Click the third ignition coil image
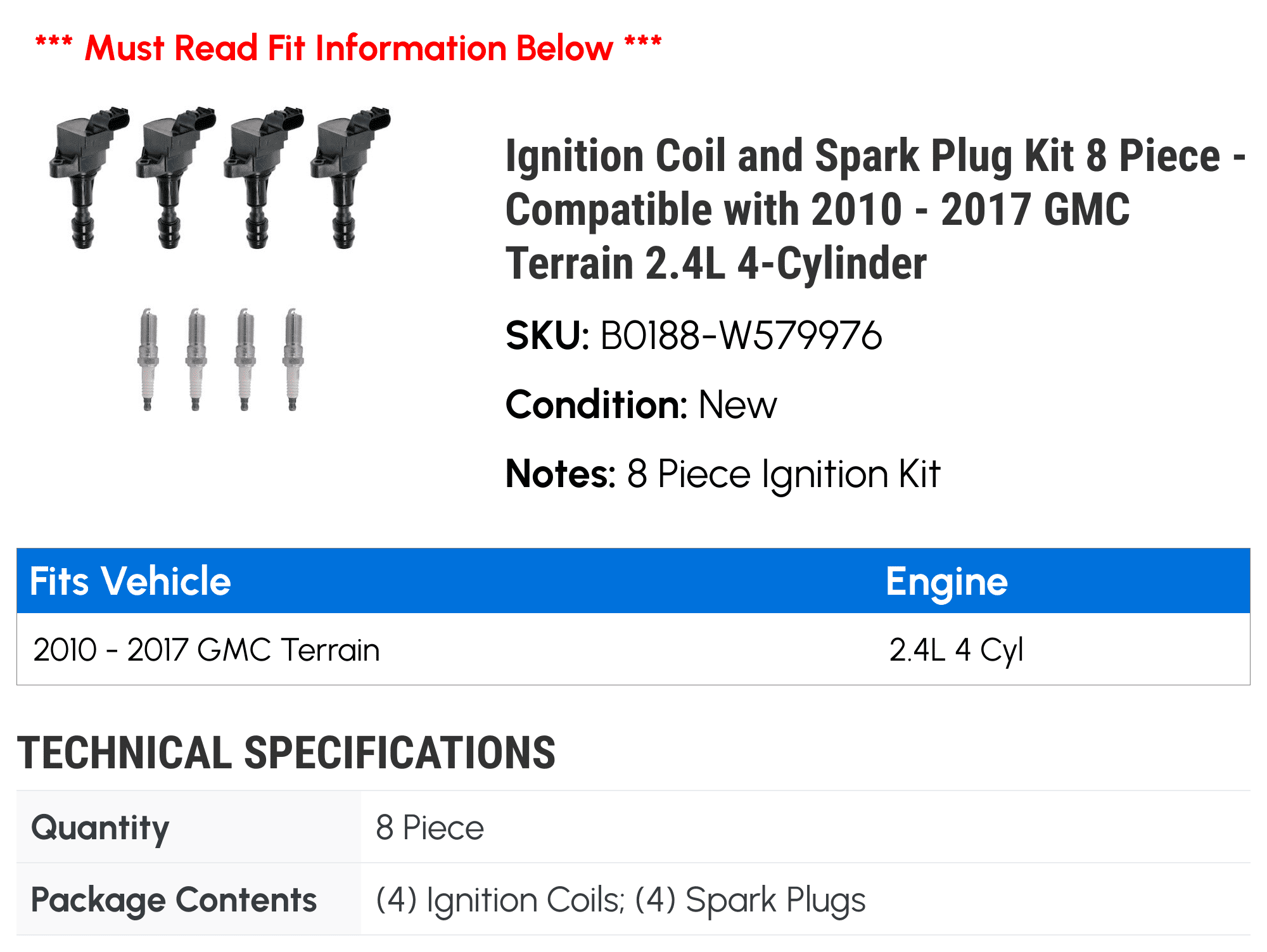Viewport: 1267px width, 952px height. tap(263, 177)
